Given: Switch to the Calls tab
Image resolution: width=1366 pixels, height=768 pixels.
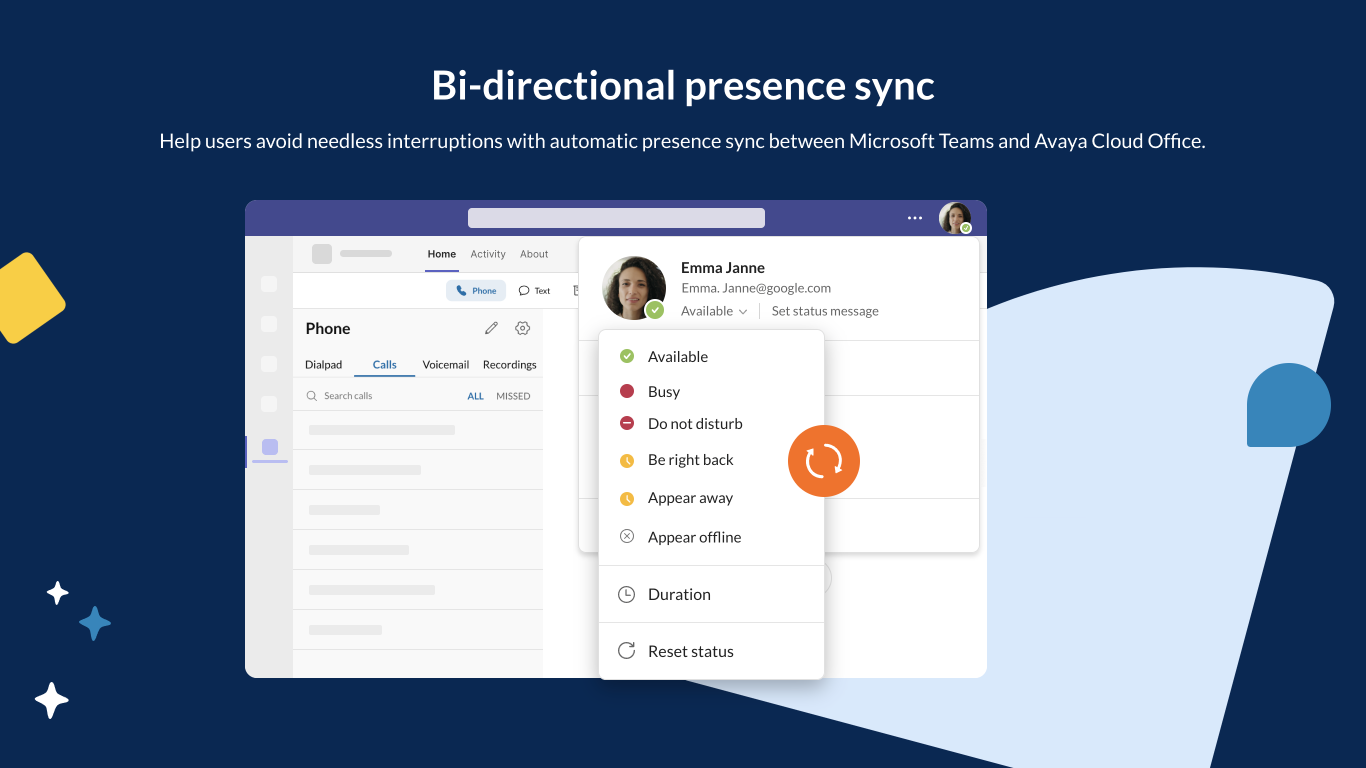Looking at the screenshot, I should 385,365.
